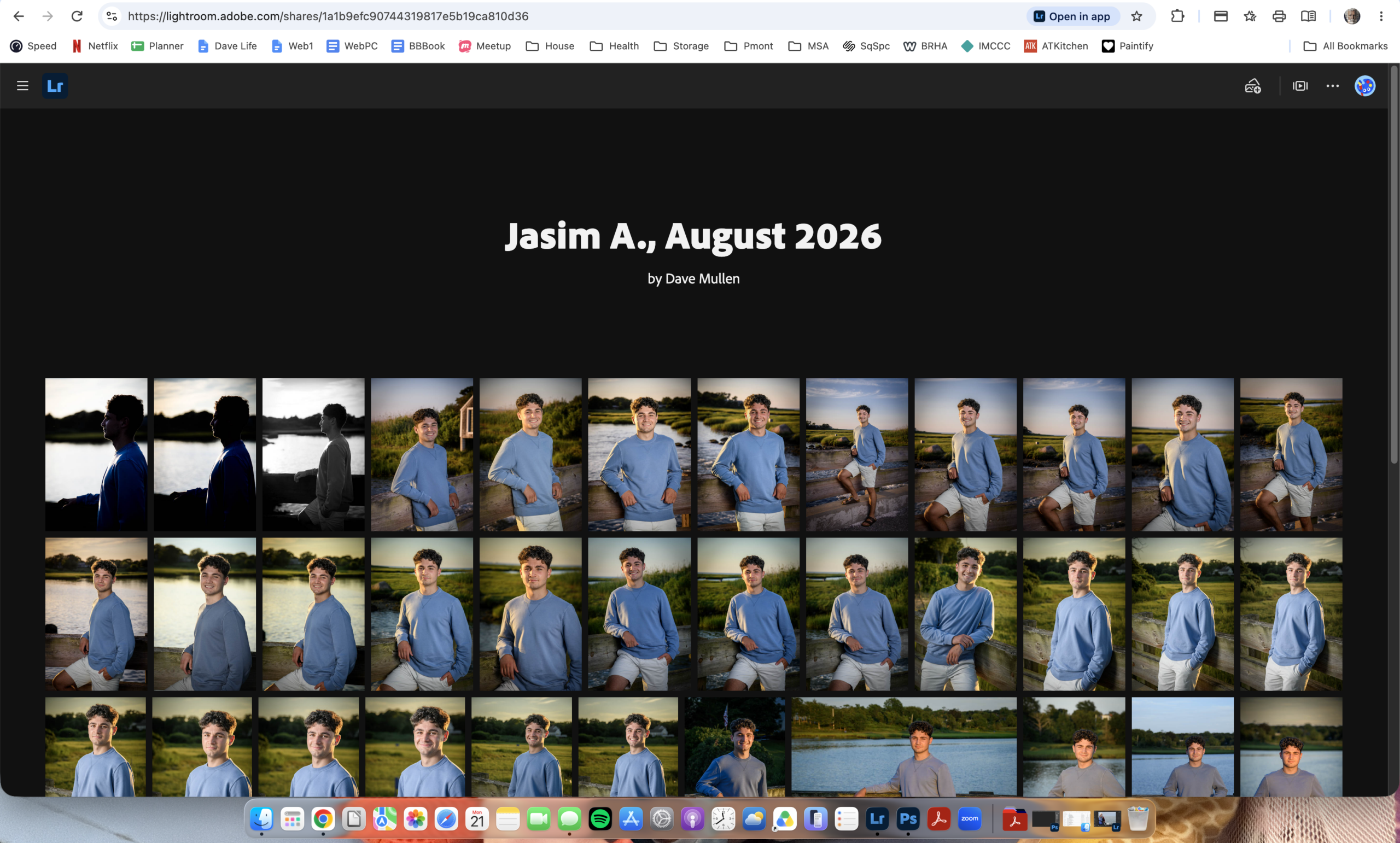This screenshot has height=843, width=1400.
Task: Click the cloud add-to-Lightroom icon
Action: (x=1252, y=86)
